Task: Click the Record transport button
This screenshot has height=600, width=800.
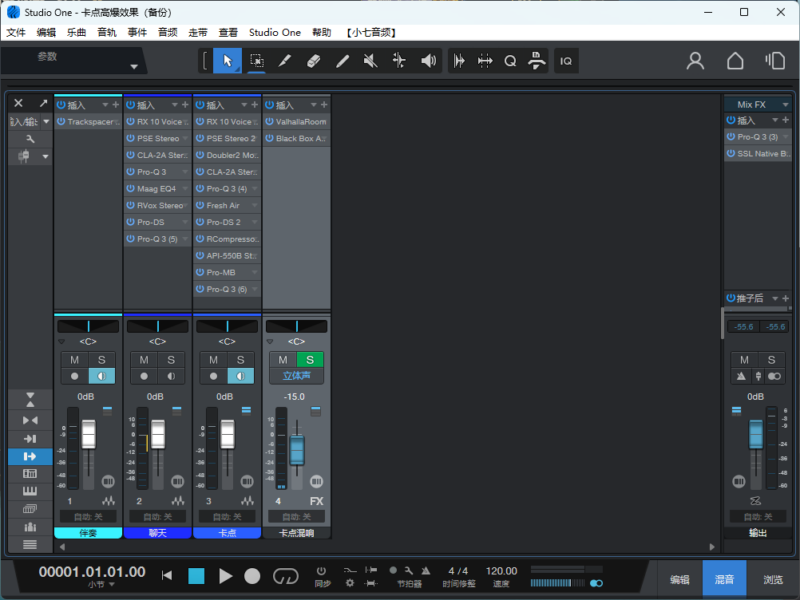Action: [252, 576]
